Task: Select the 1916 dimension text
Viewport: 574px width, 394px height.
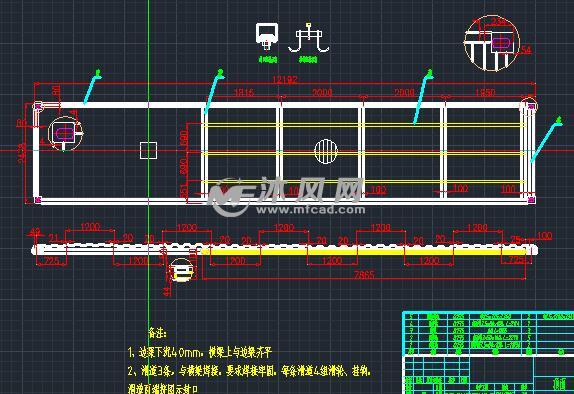Action: 243,92
